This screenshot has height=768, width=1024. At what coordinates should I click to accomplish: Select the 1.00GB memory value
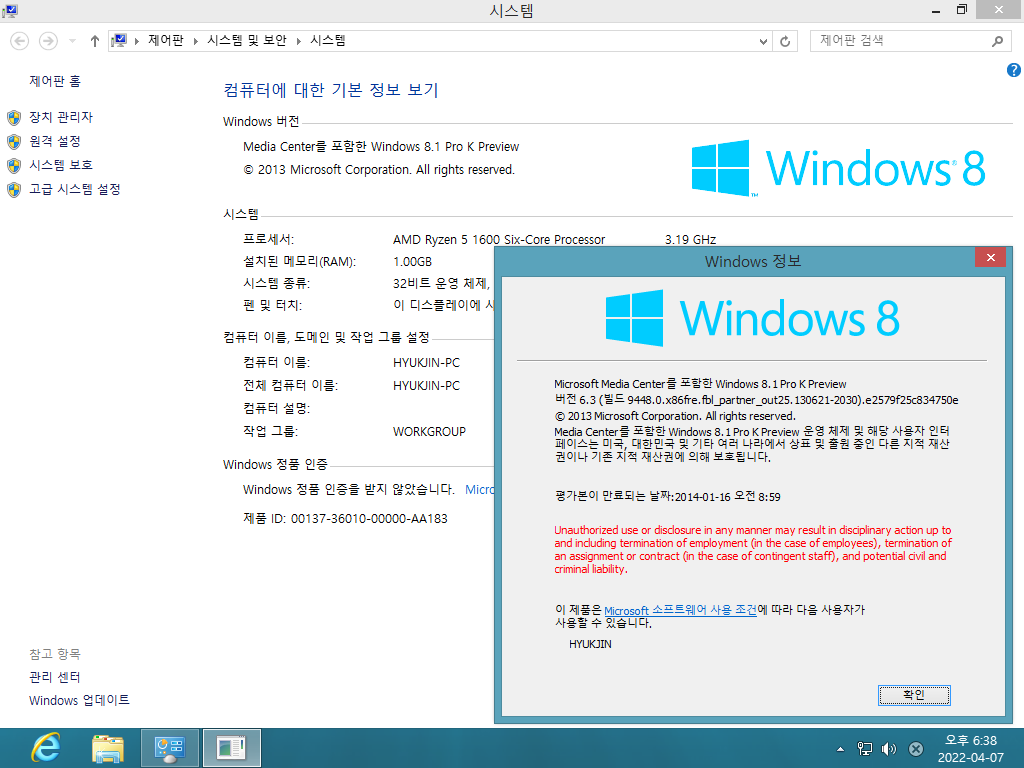412,262
